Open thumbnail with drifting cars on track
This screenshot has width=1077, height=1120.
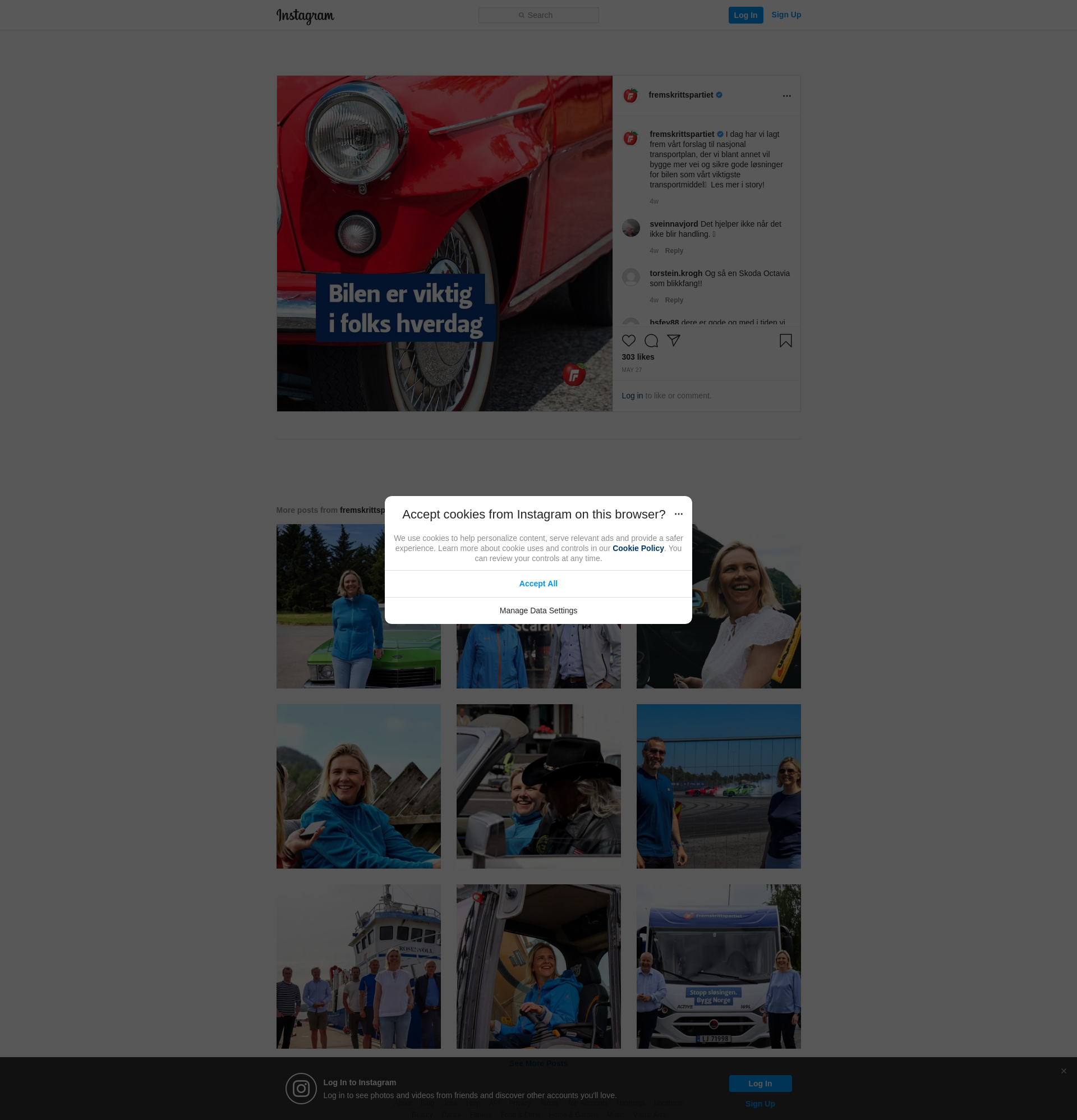(718, 786)
